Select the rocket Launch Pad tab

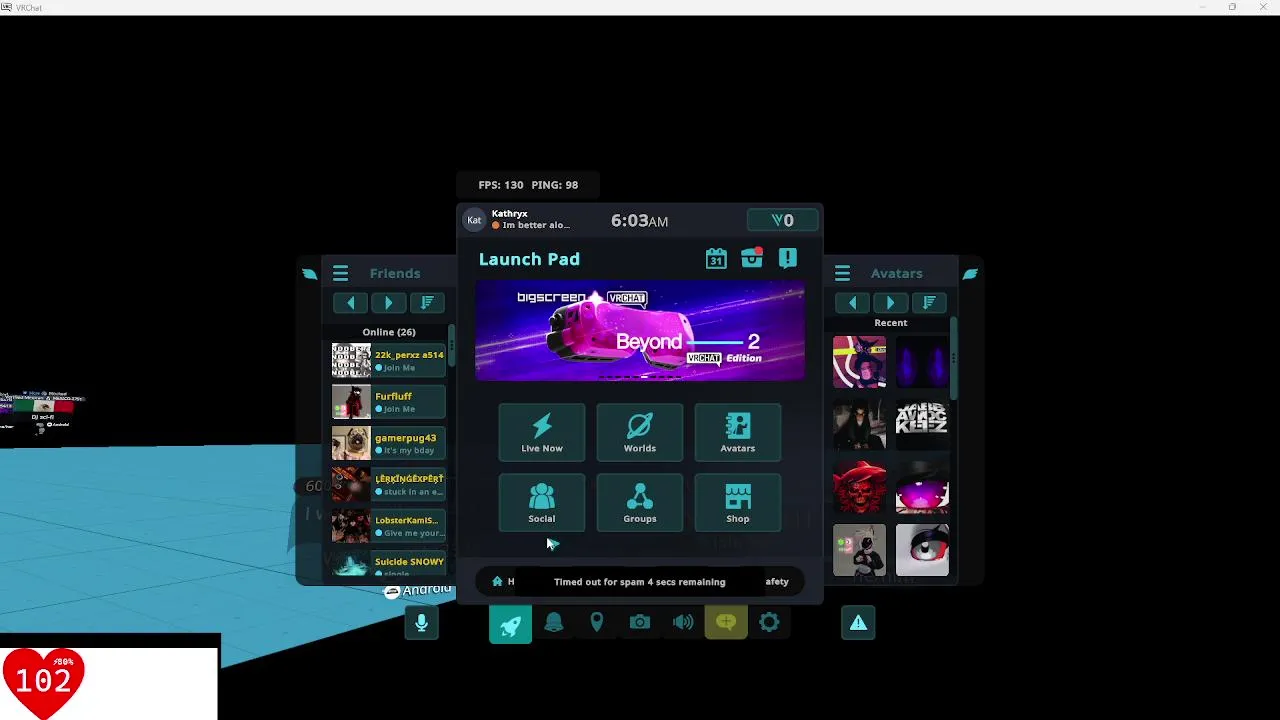tap(510, 624)
